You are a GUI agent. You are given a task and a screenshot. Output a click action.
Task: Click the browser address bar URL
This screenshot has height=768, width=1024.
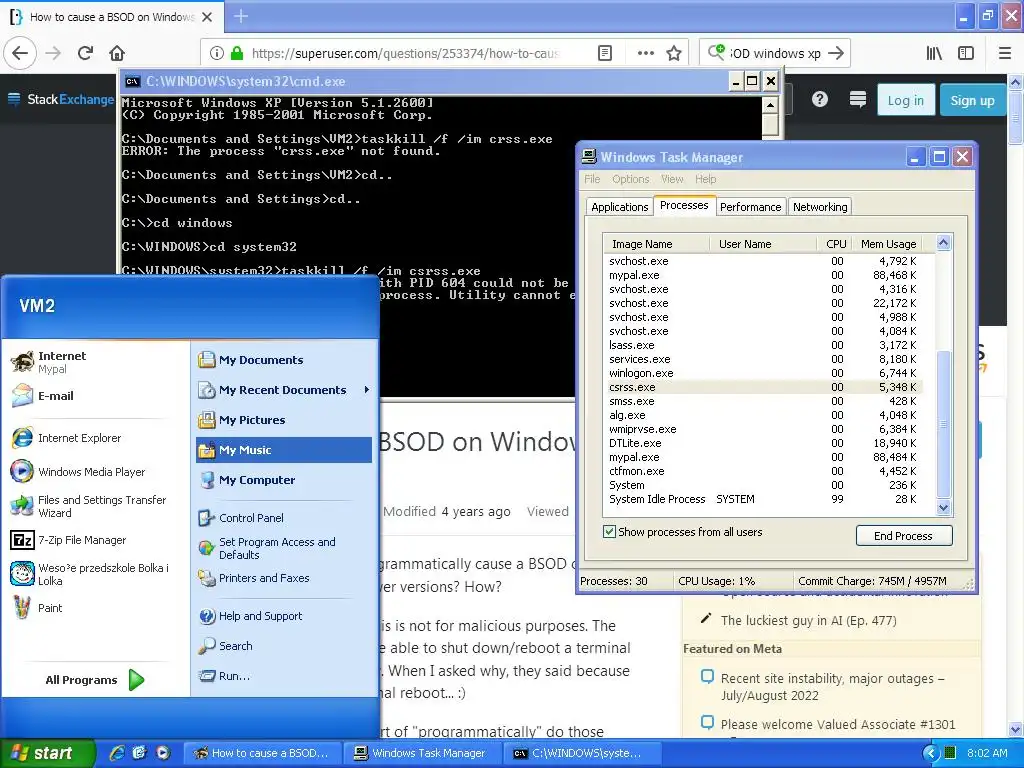405,53
